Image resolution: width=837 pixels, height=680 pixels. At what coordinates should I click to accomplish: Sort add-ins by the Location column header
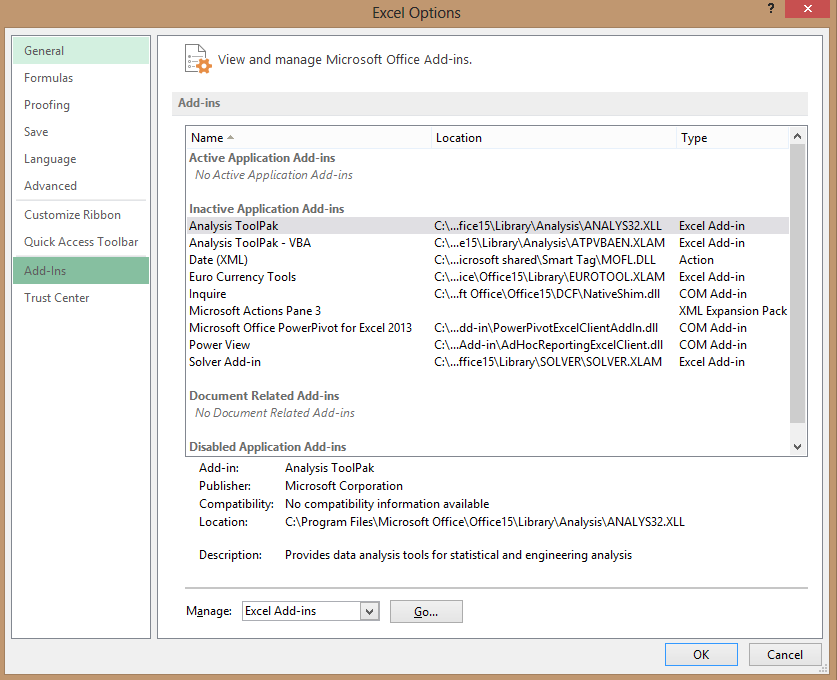pos(554,138)
